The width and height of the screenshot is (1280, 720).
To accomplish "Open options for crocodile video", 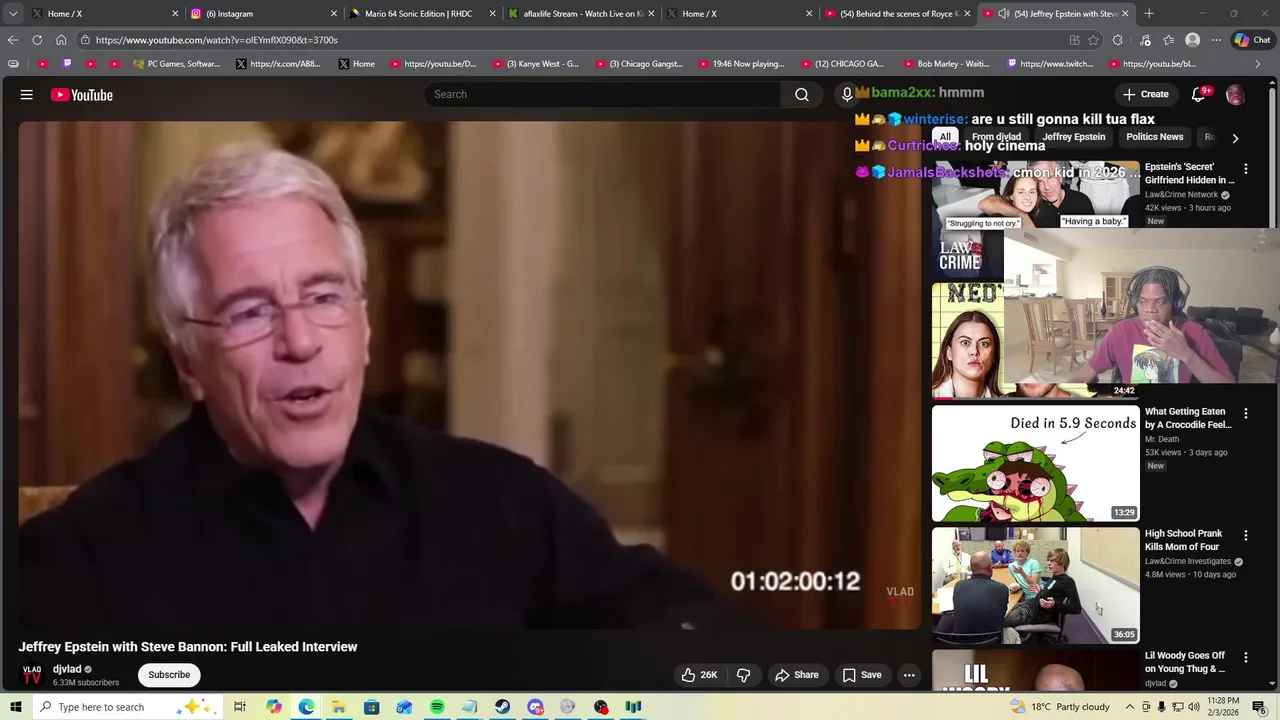I will click(x=1246, y=413).
